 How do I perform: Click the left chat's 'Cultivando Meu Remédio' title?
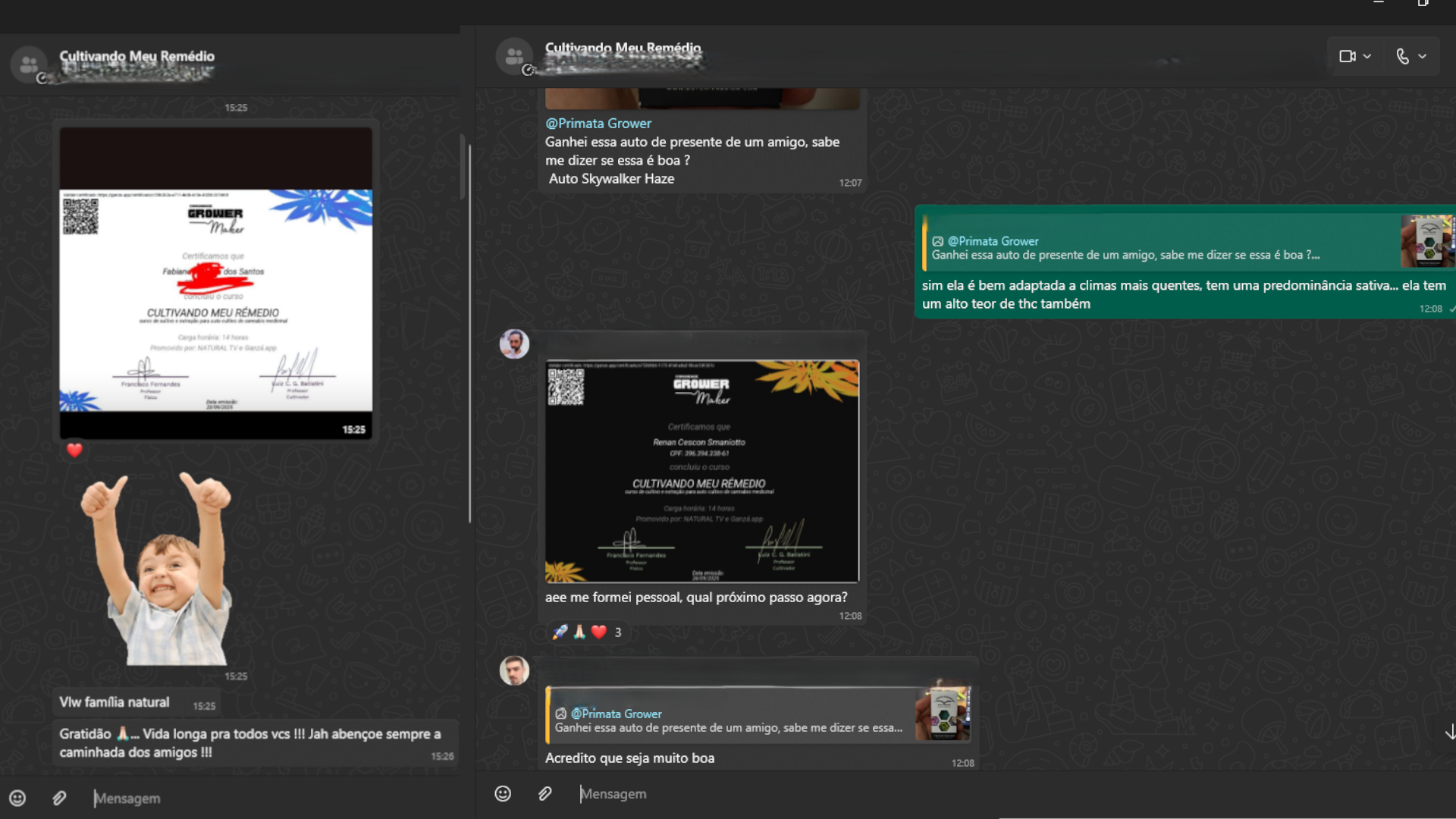point(136,58)
